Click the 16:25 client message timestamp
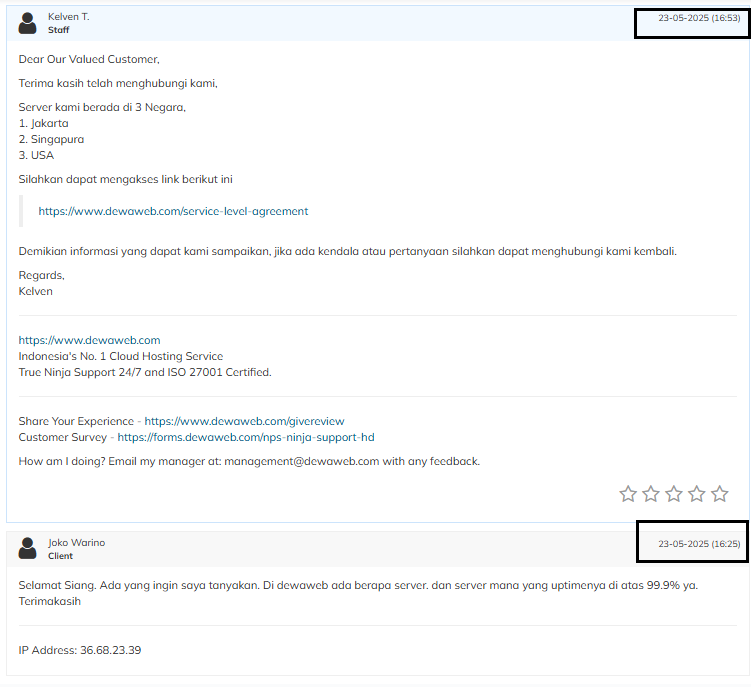This screenshot has height=687, width=751. 698,544
